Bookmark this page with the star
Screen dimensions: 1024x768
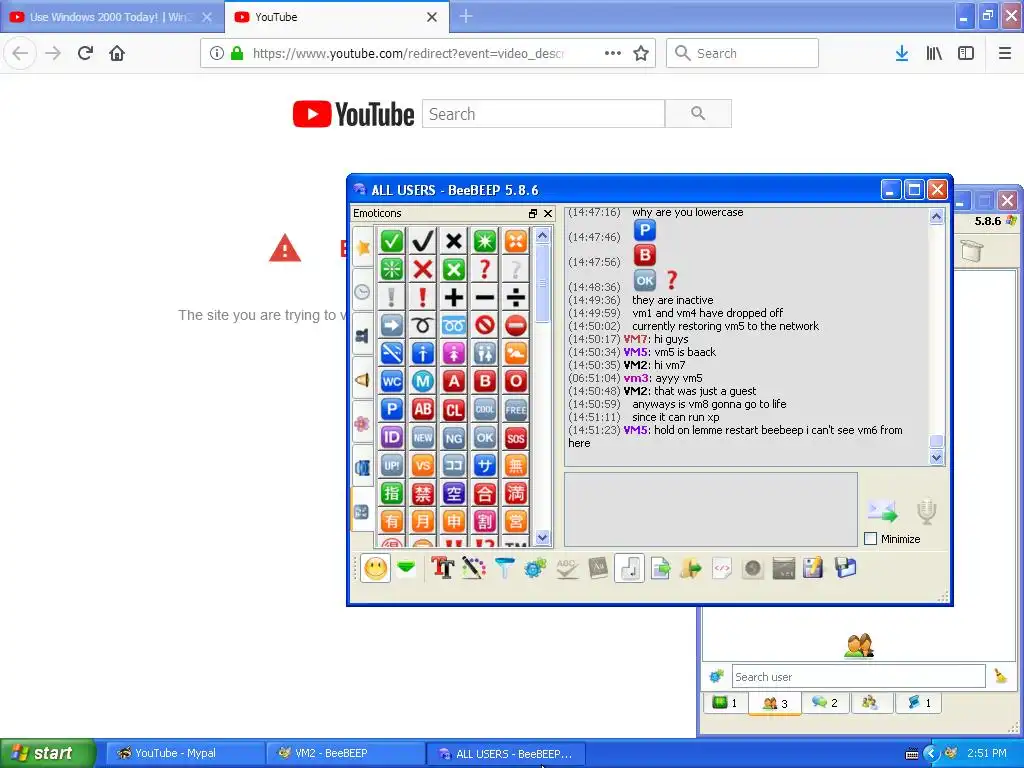point(641,54)
